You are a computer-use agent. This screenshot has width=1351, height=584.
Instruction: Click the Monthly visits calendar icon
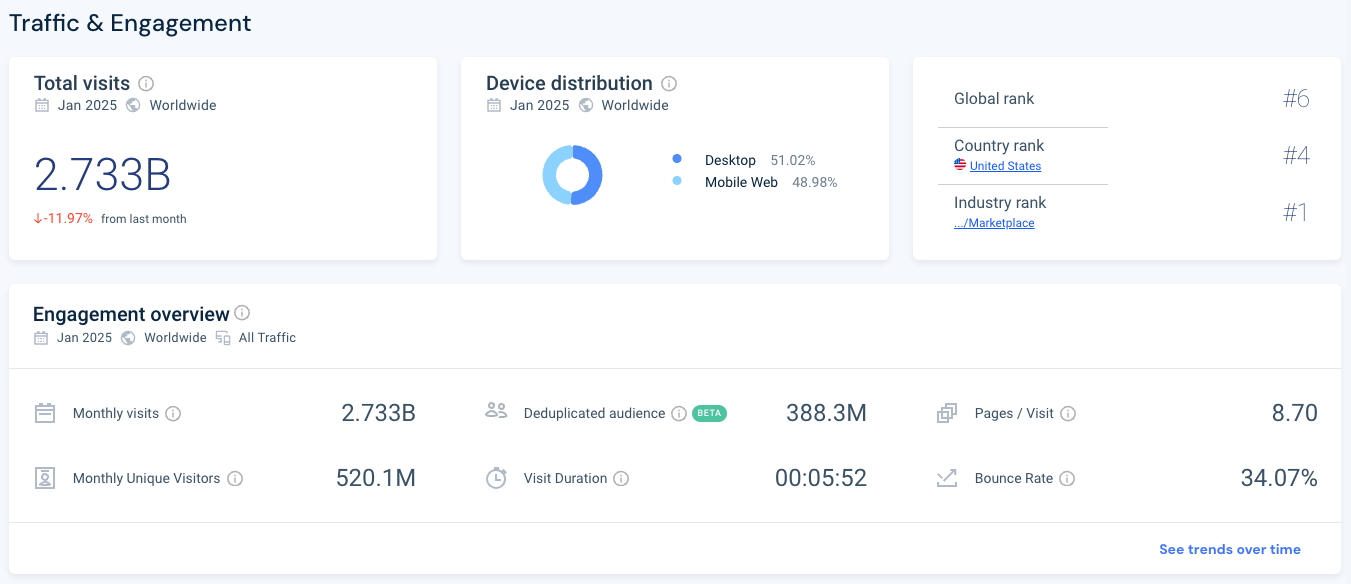[44, 412]
